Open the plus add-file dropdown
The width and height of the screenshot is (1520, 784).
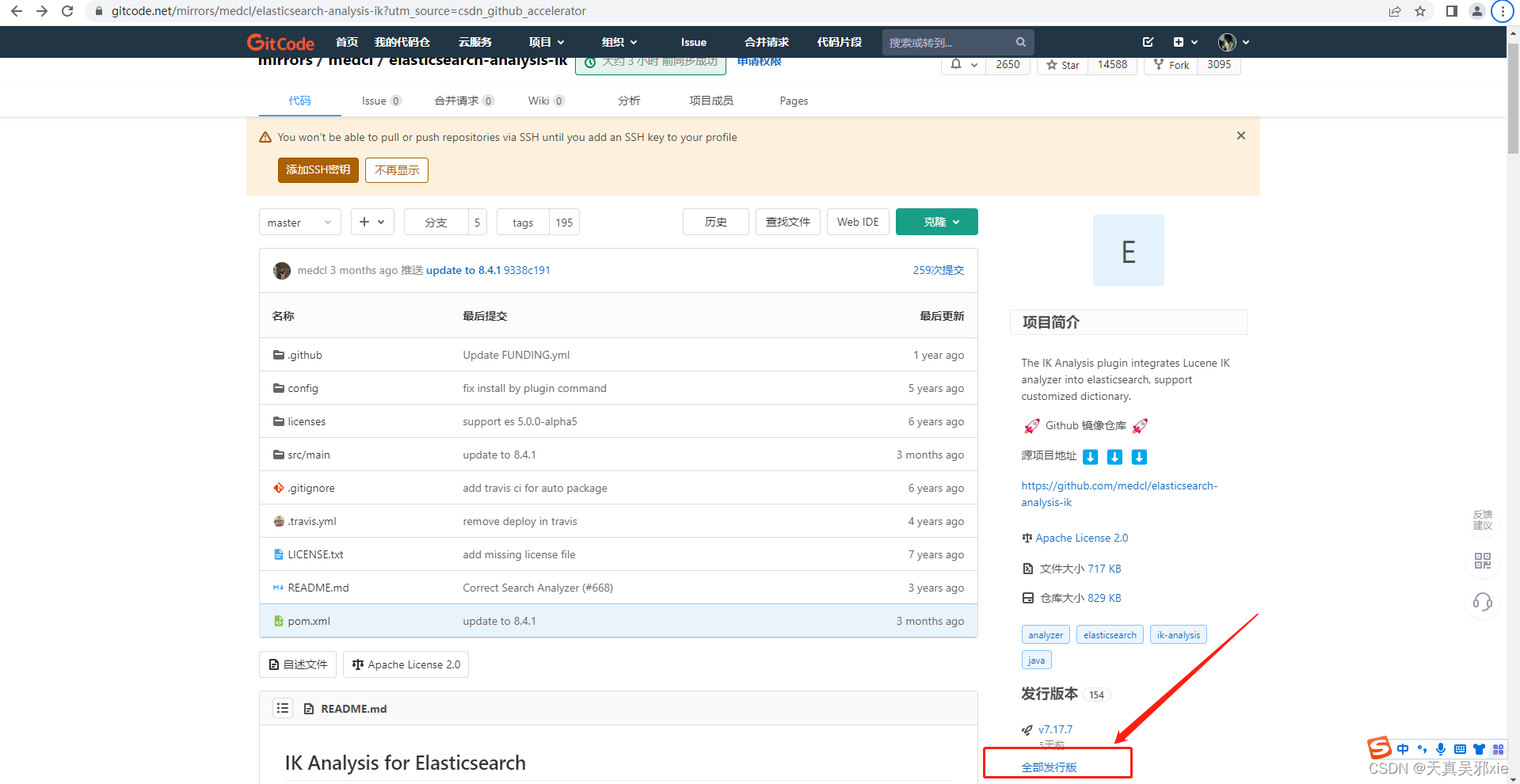(371, 222)
